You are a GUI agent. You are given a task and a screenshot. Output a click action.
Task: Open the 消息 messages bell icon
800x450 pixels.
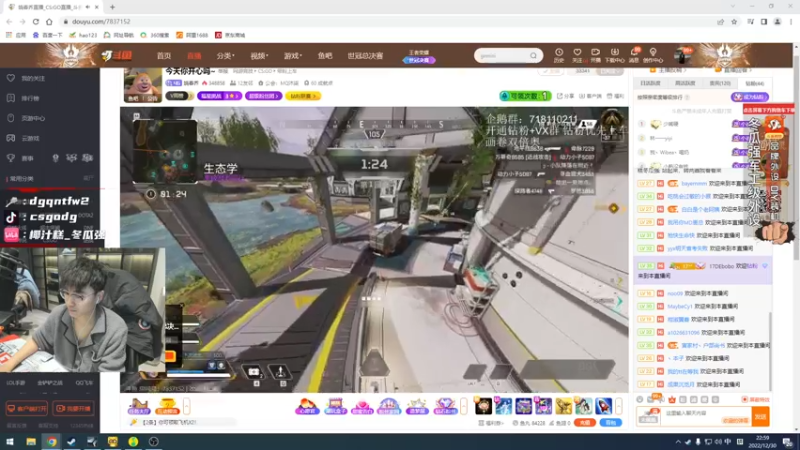pos(634,55)
